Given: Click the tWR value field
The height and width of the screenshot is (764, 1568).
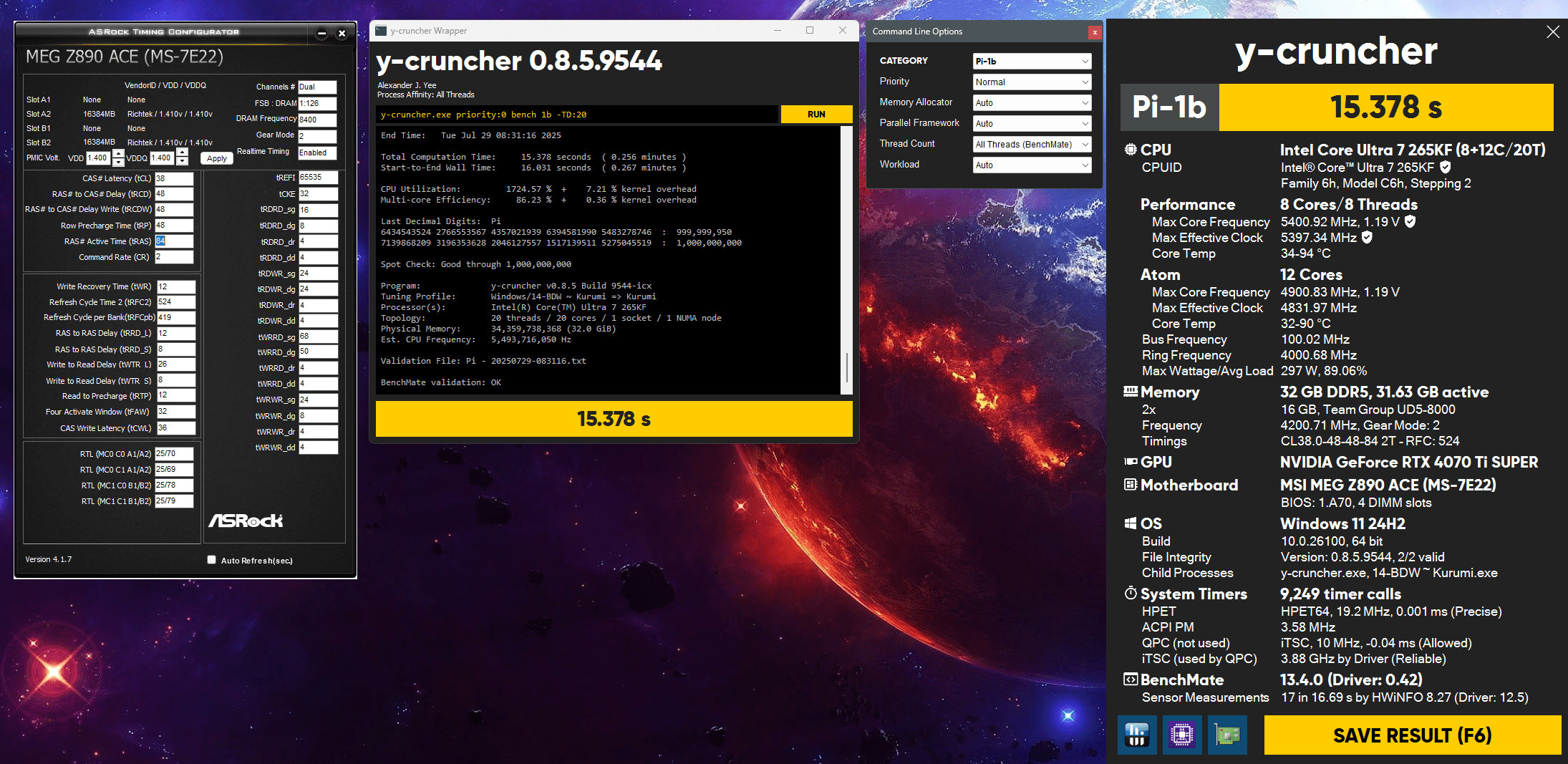Looking at the screenshot, I should tap(175, 286).
